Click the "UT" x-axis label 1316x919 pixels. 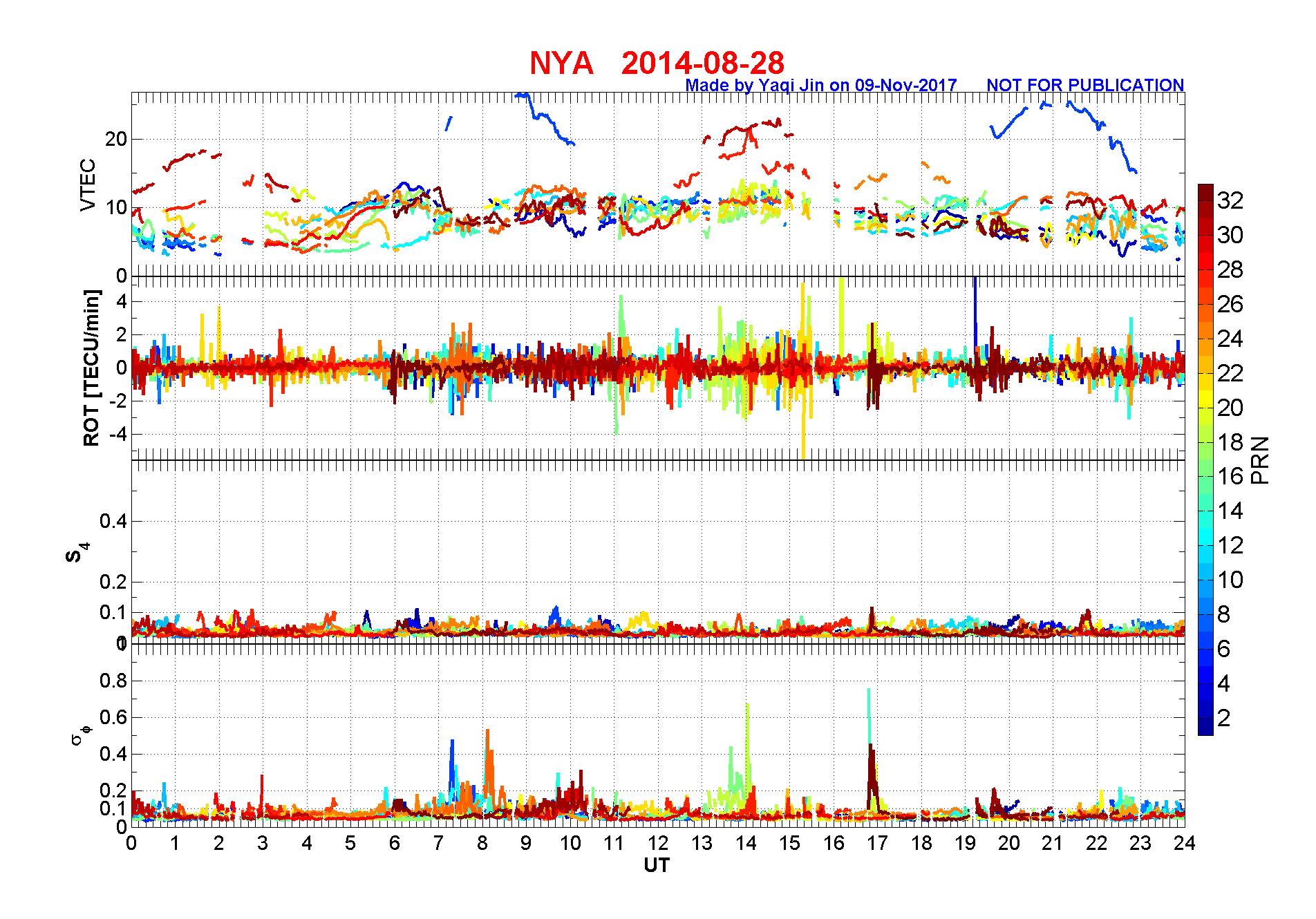click(x=657, y=865)
